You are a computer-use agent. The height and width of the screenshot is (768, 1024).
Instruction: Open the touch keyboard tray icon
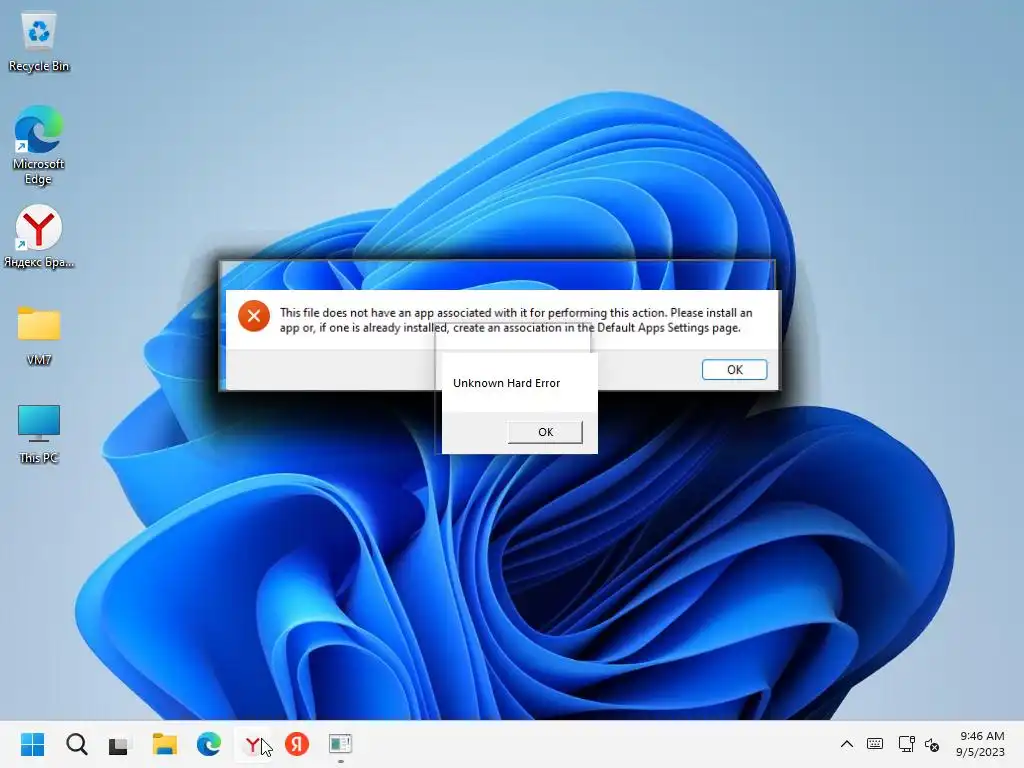click(875, 744)
